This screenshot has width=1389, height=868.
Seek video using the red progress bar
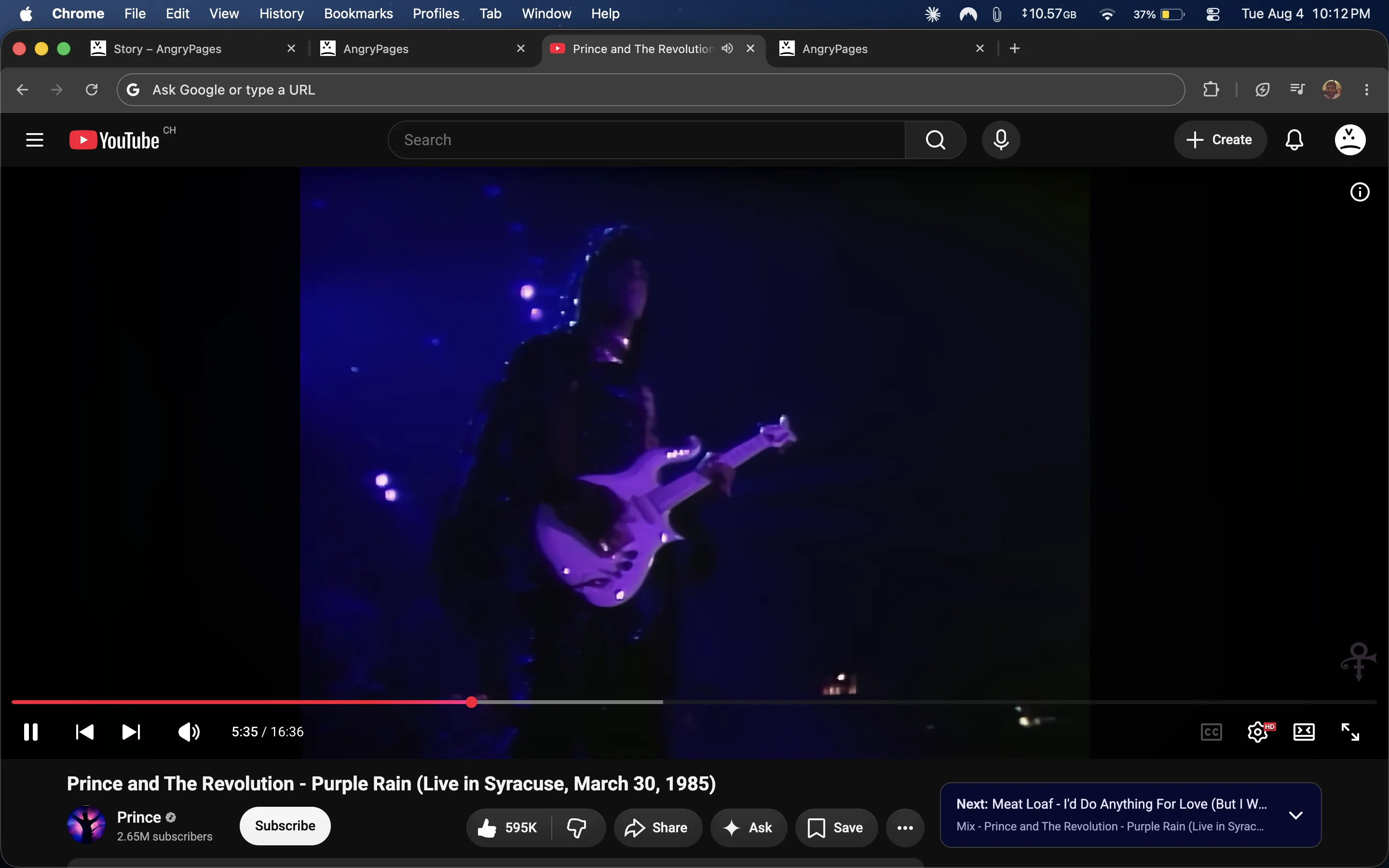694,702
